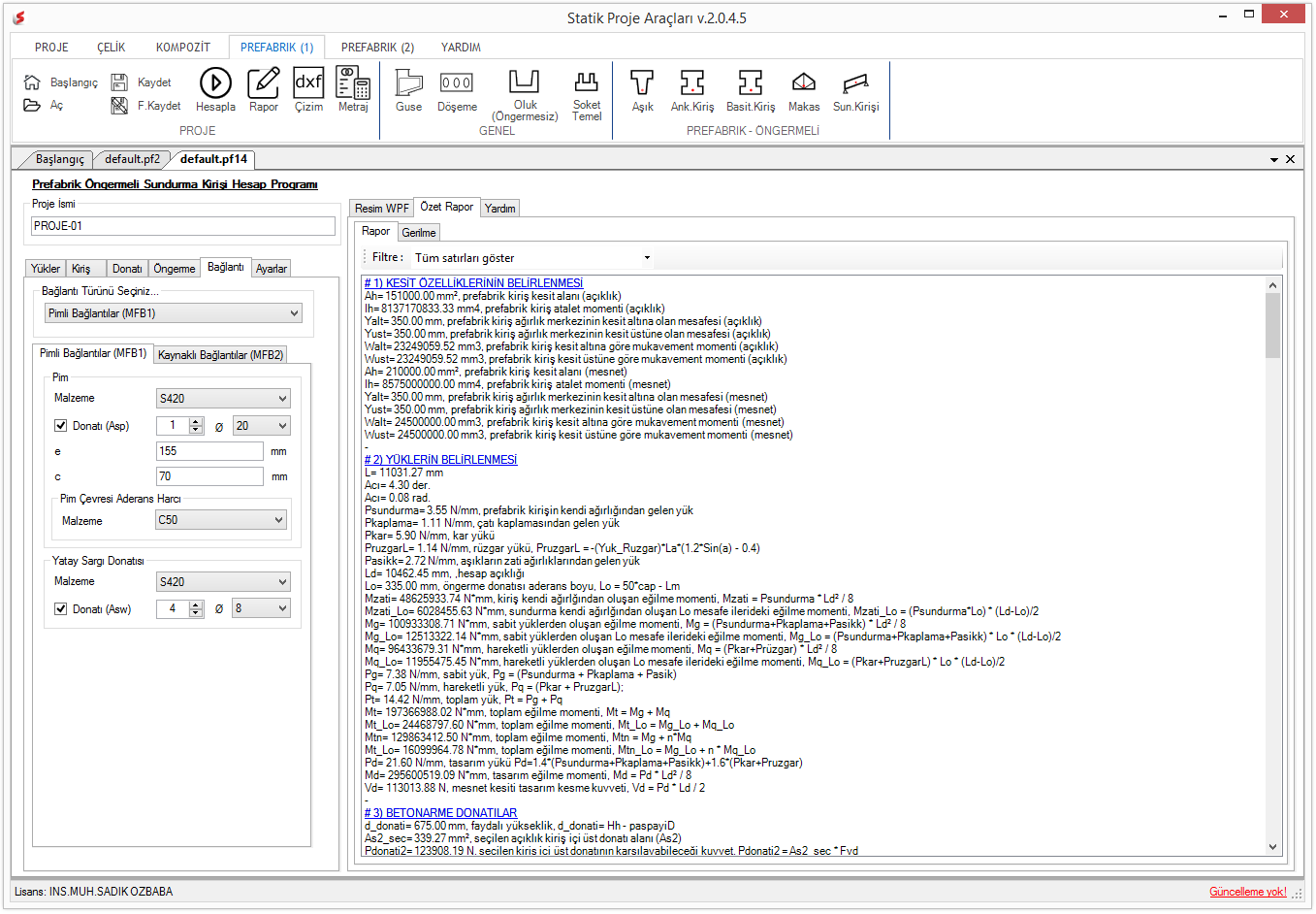Open YARDIM ribbon tab

pos(461,48)
